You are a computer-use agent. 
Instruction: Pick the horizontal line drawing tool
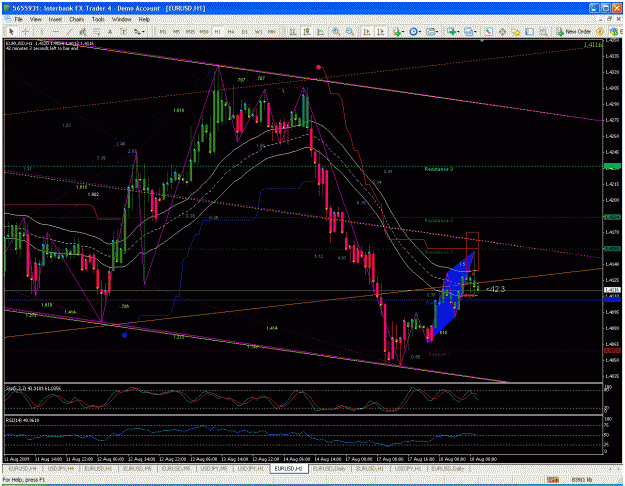point(56,31)
